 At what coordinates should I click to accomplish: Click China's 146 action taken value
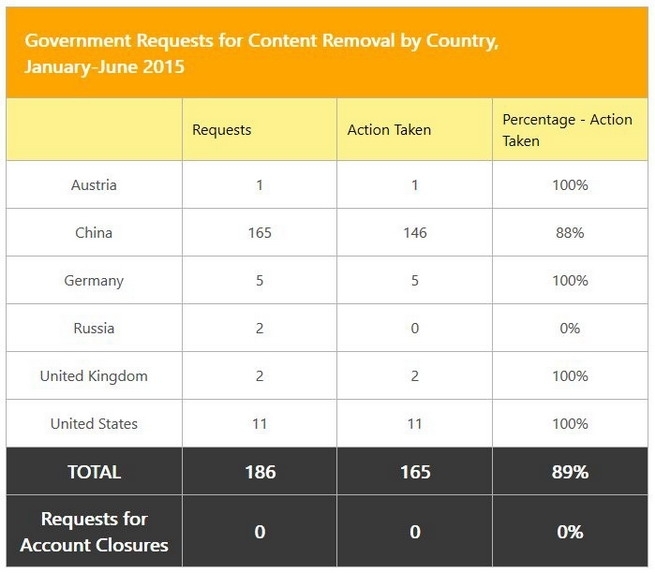point(414,233)
